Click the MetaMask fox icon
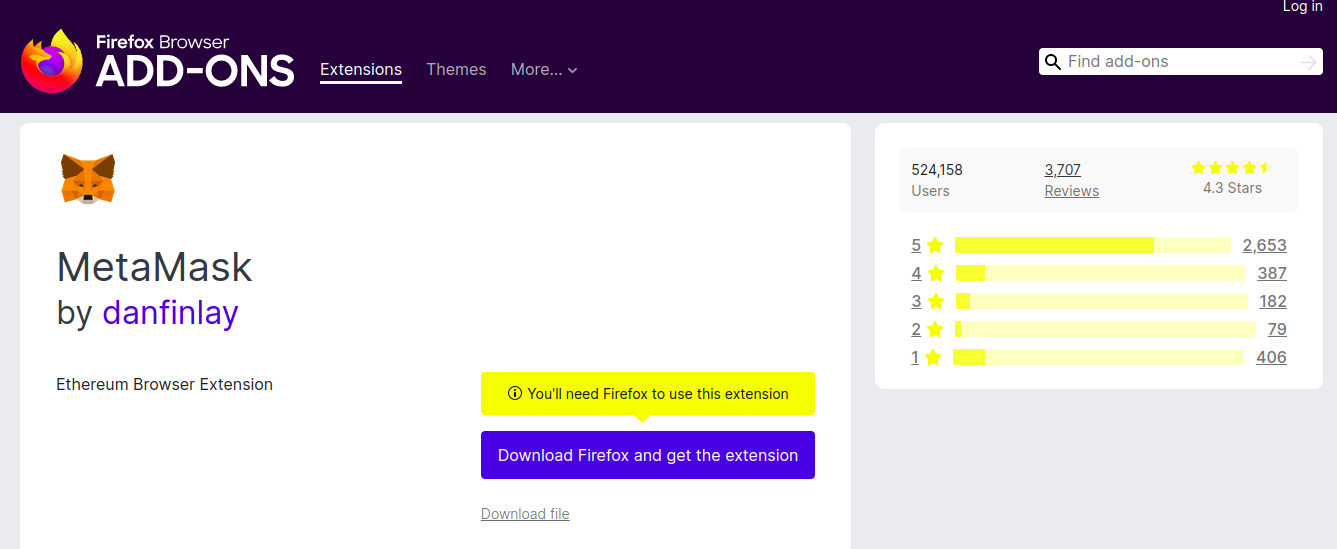The image size is (1337, 549). point(88,179)
